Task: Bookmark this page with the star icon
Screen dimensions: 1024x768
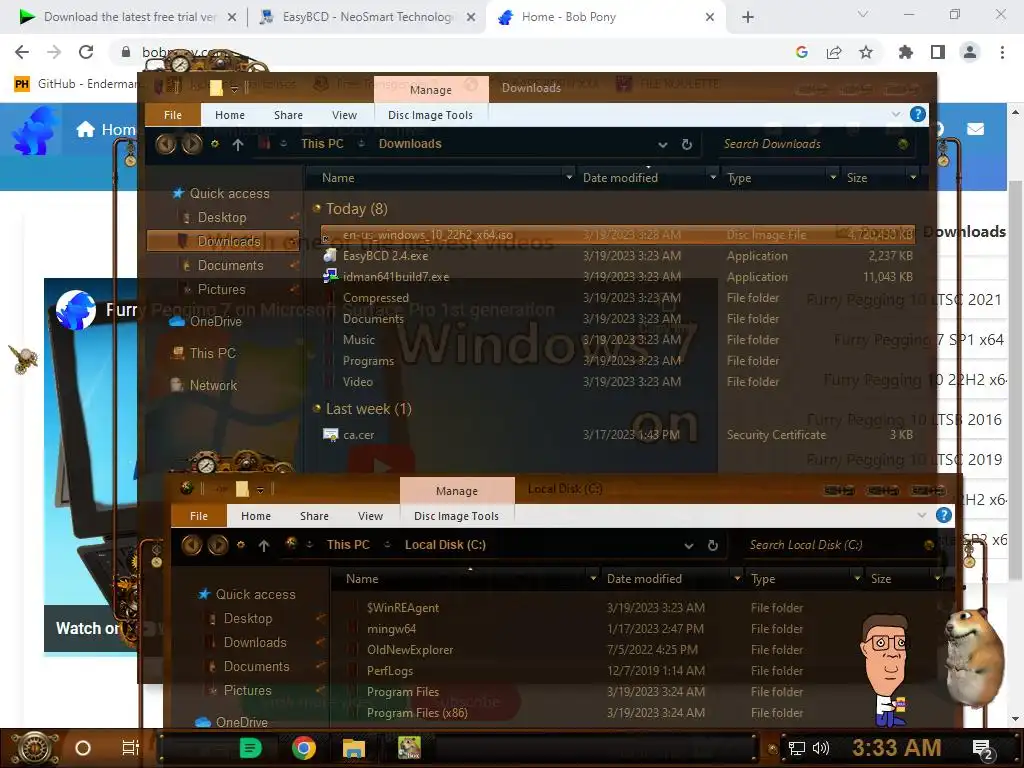Action: (866, 52)
